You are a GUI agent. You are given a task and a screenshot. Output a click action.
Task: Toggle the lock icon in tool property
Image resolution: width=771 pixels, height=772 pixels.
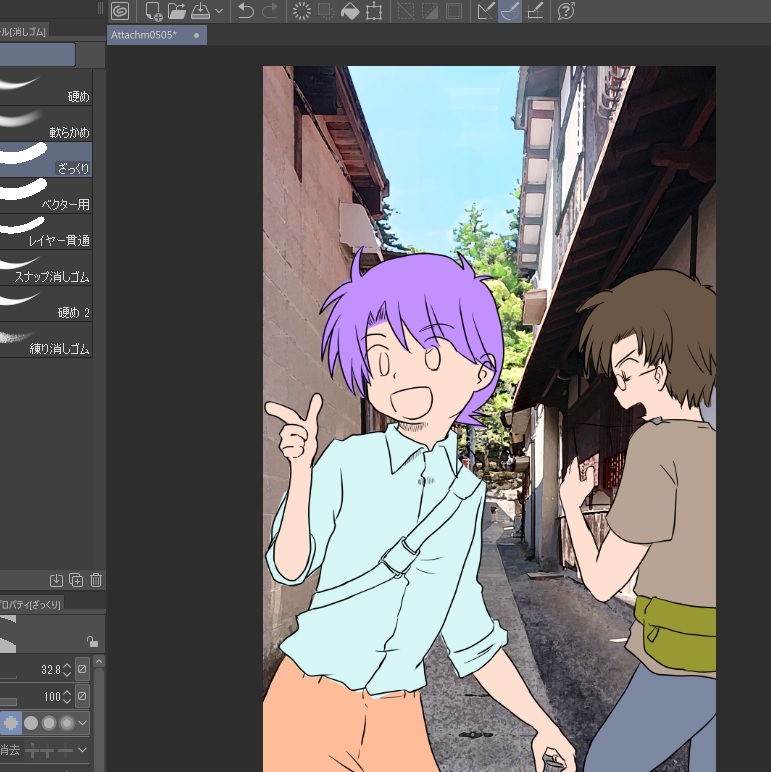92,642
